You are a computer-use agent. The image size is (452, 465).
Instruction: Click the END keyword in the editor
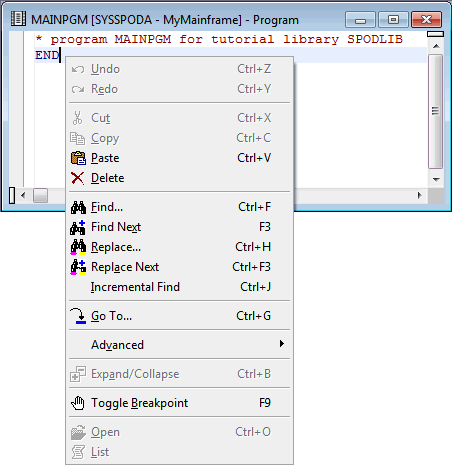tap(47, 55)
